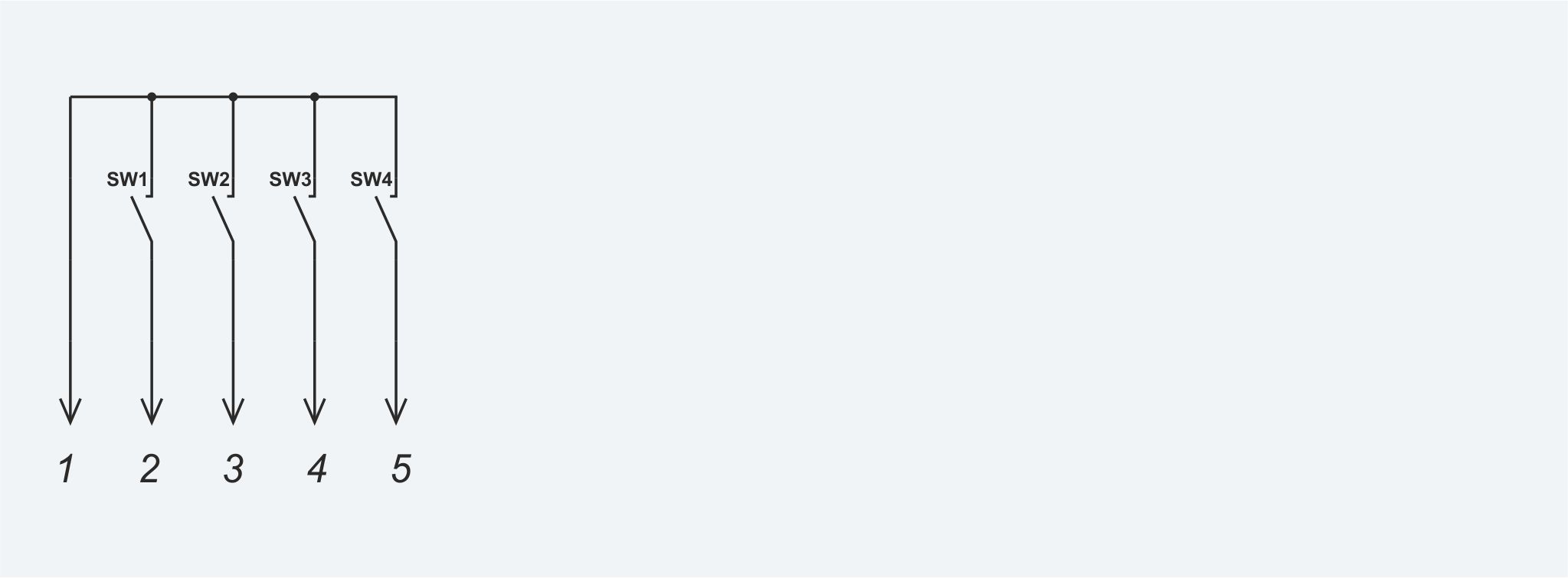The width and height of the screenshot is (1568, 578).
Task: Click the SW2 switch label
Action: click(208, 180)
